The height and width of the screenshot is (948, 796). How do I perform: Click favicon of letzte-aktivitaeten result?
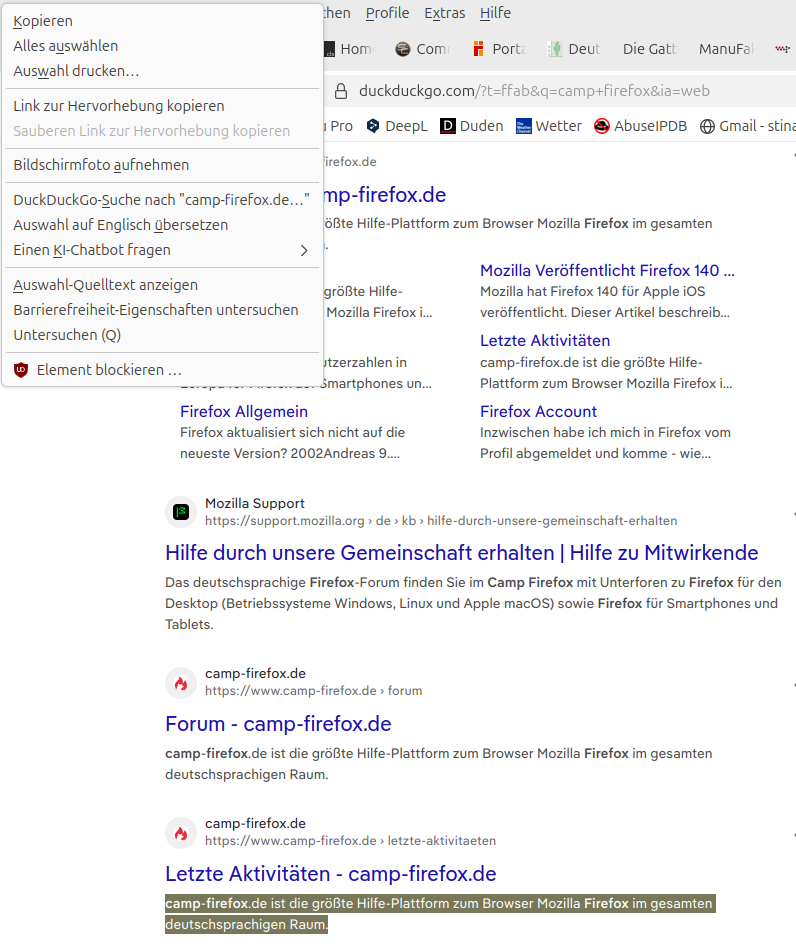[x=181, y=833]
